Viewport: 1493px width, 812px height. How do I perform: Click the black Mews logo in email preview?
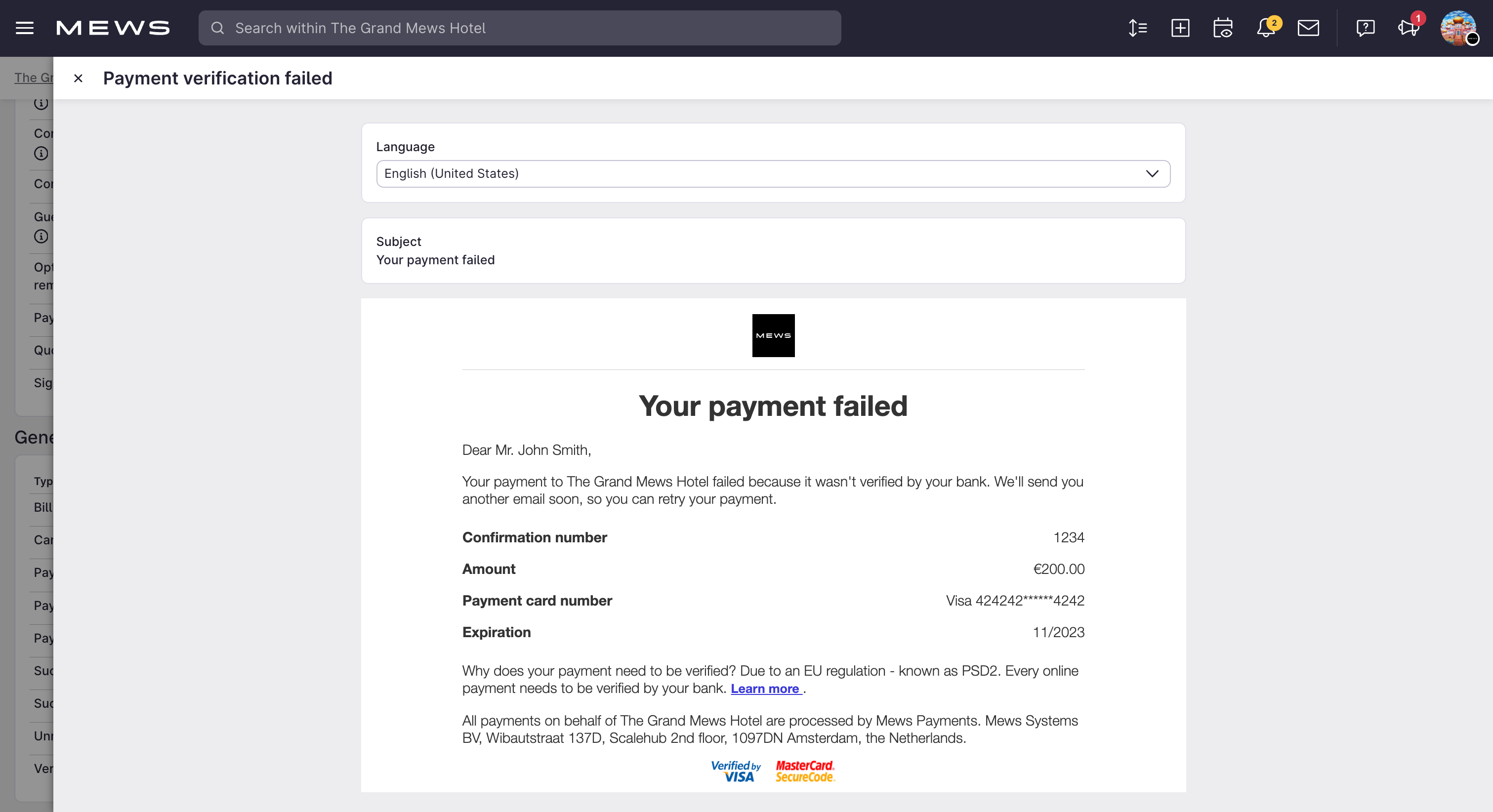coord(773,335)
